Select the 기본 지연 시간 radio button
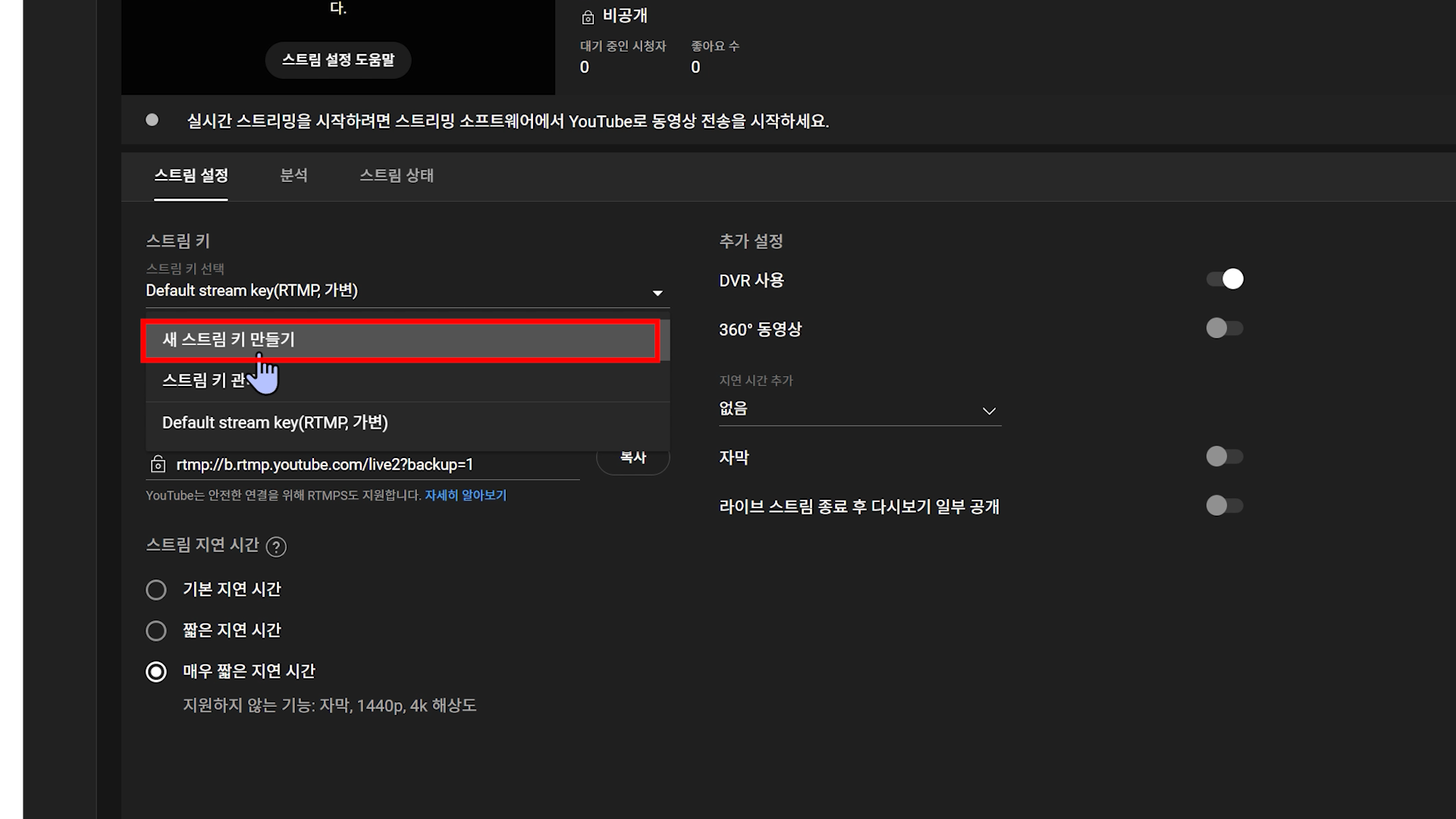The width and height of the screenshot is (1456, 819). (156, 590)
